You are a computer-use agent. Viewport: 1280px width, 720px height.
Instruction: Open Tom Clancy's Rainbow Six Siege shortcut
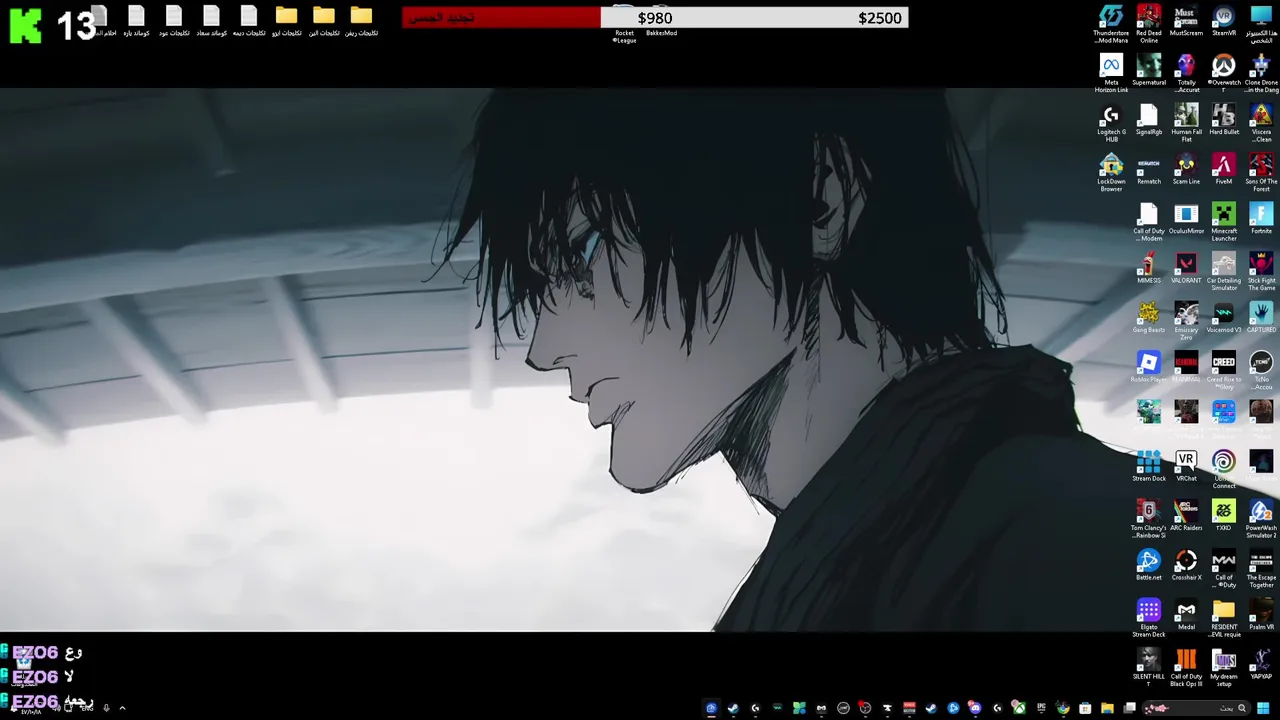pos(1148,520)
